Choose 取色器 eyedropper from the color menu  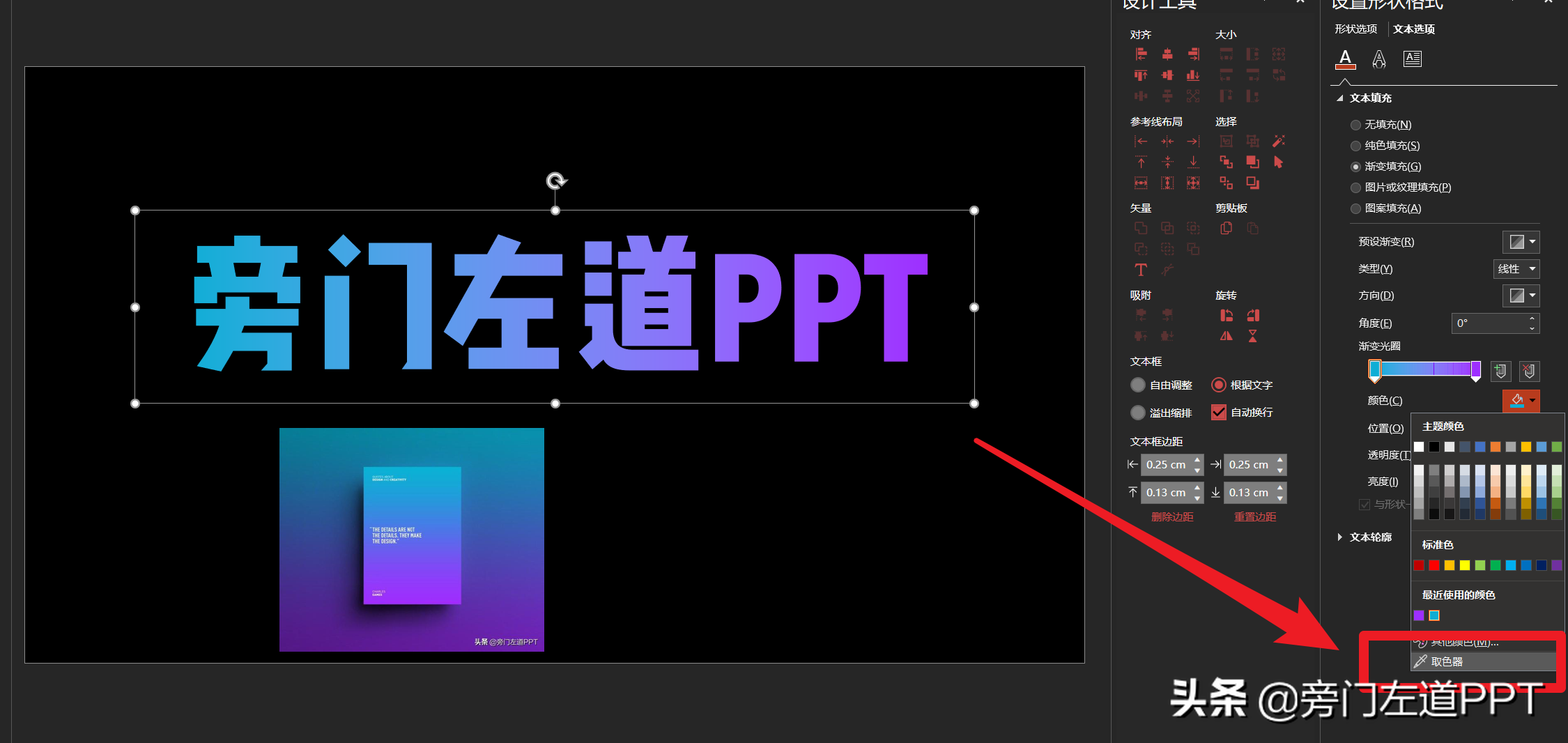click(x=1484, y=661)
